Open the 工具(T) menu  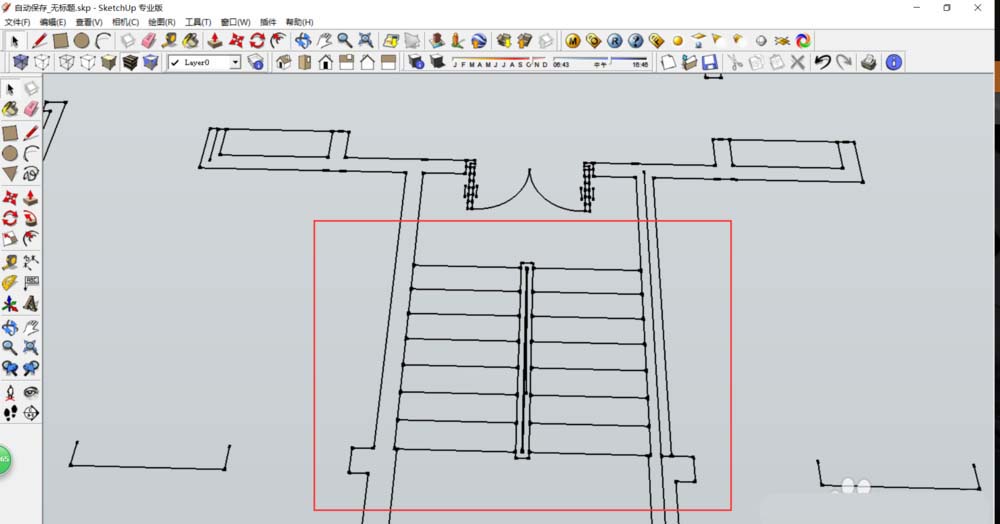pos(198,22)
